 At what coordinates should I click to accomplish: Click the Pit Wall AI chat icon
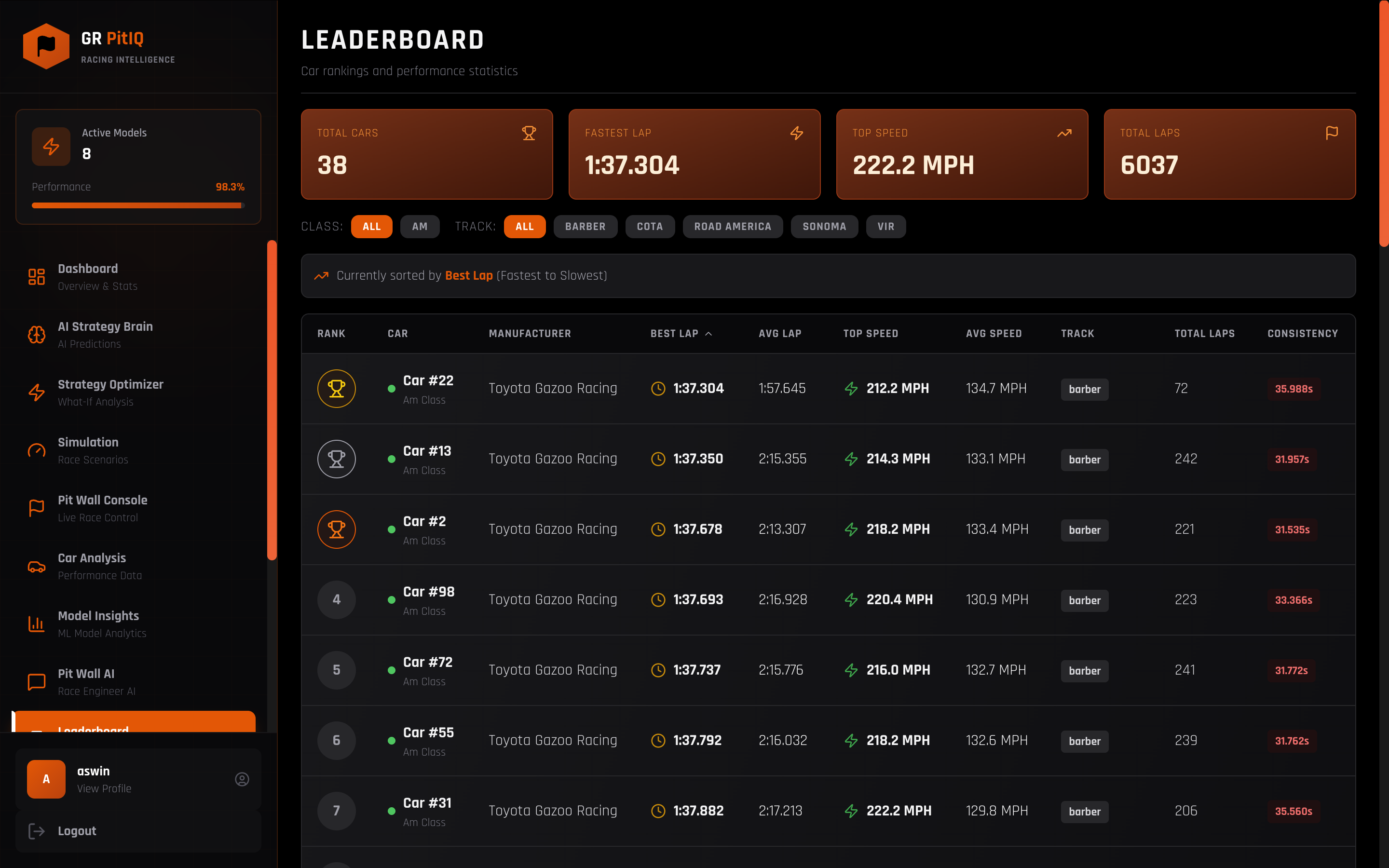click(x=37, y=682)
